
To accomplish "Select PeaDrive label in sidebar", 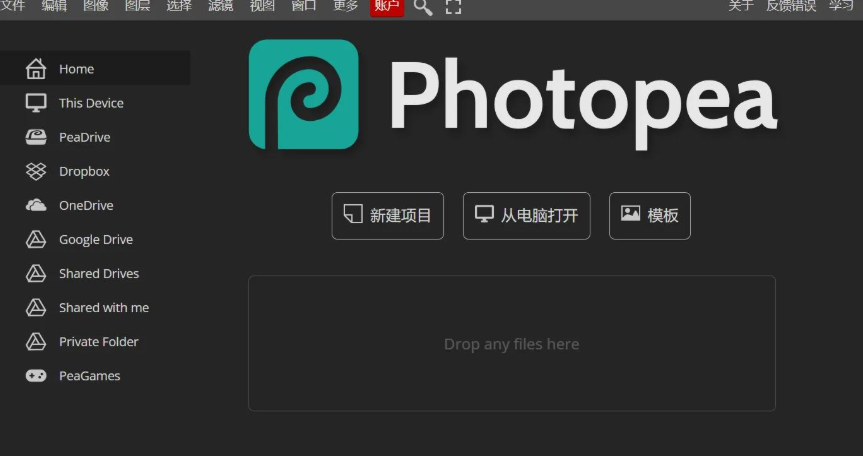I will coord(85,137).
